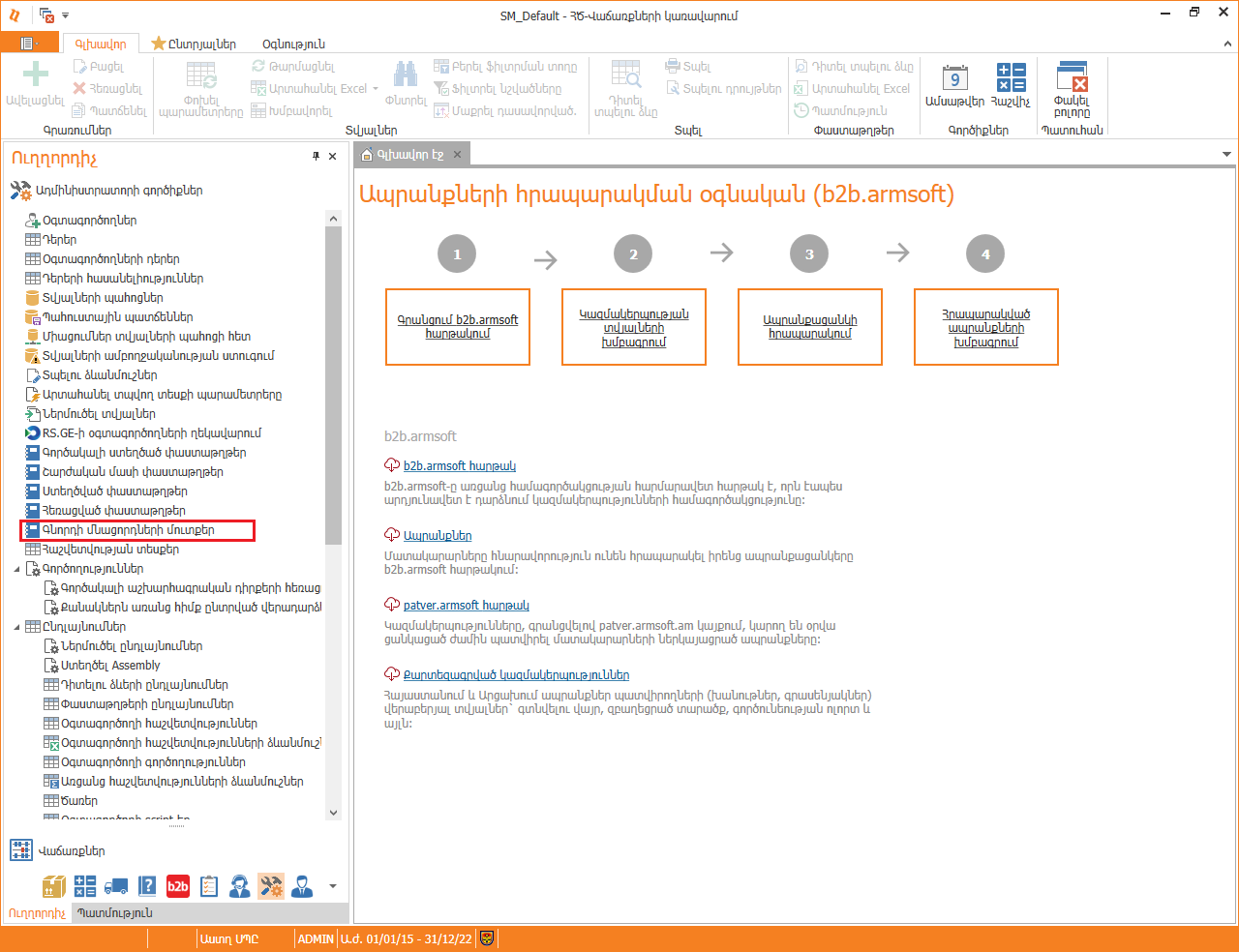Open the headset support module icon
Viewport: 1239px width, 952px height.
click(x=240, y=885)
